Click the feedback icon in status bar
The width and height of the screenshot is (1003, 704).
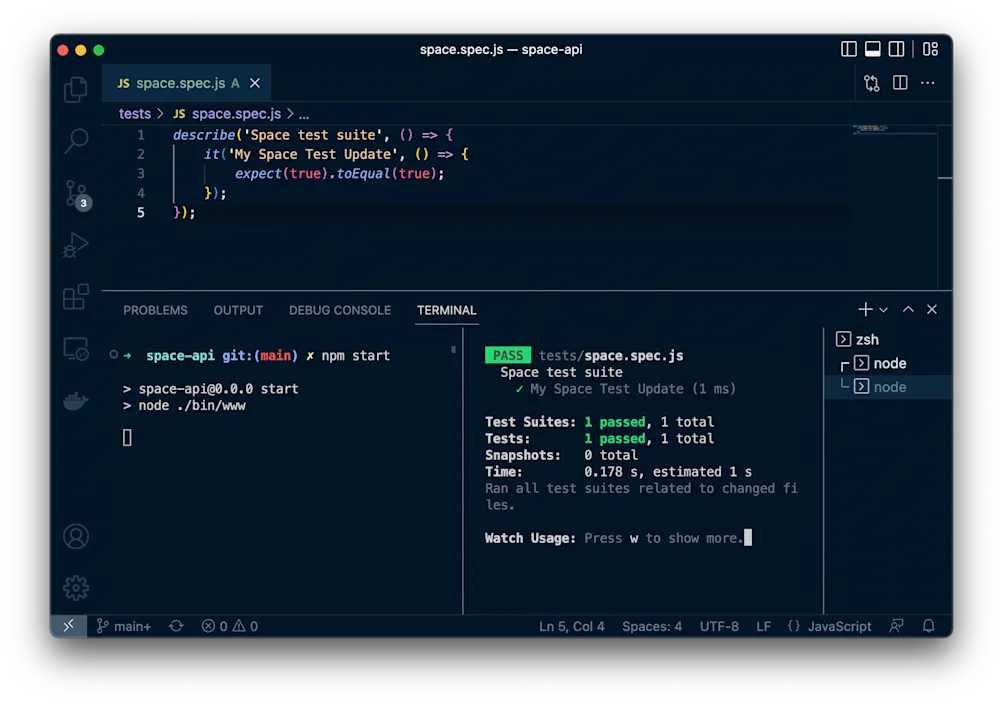(896, 626)
